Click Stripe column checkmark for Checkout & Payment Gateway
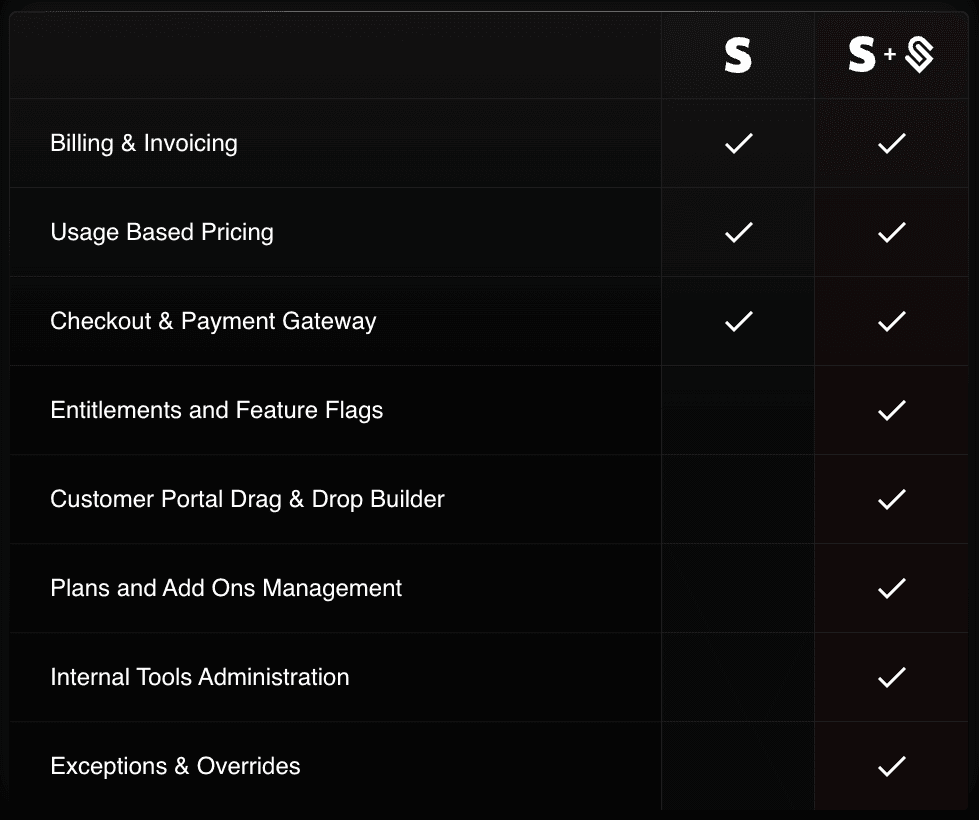This screenshot has width=979, height=820. tap(738, 321)
